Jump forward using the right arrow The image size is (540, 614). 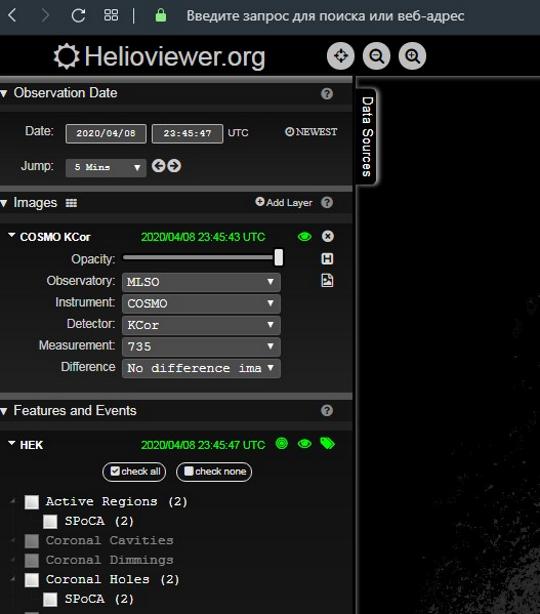(x=174, y=166)
